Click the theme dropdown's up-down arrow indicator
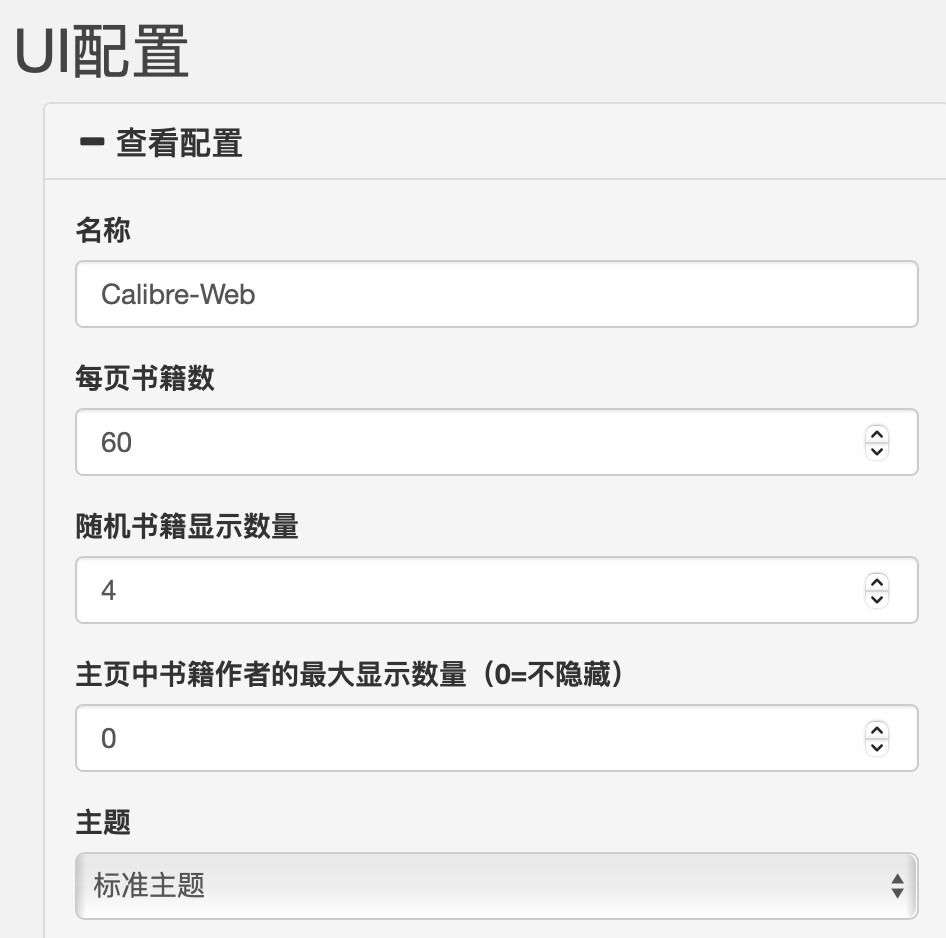Viewport: 946px width, 938px height. tap(897, 885)
